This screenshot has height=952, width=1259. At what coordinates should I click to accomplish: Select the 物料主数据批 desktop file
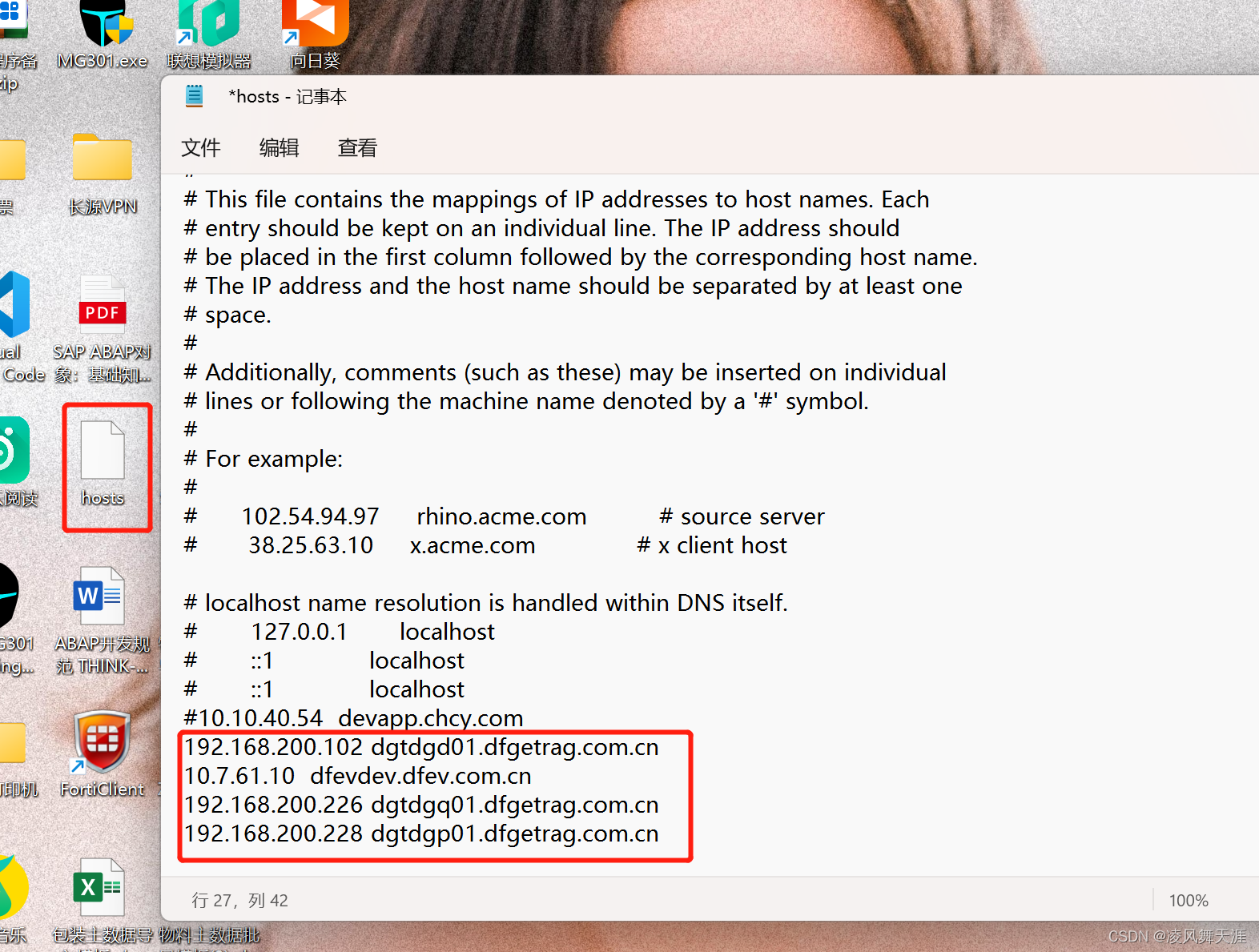tap(209, 935)
